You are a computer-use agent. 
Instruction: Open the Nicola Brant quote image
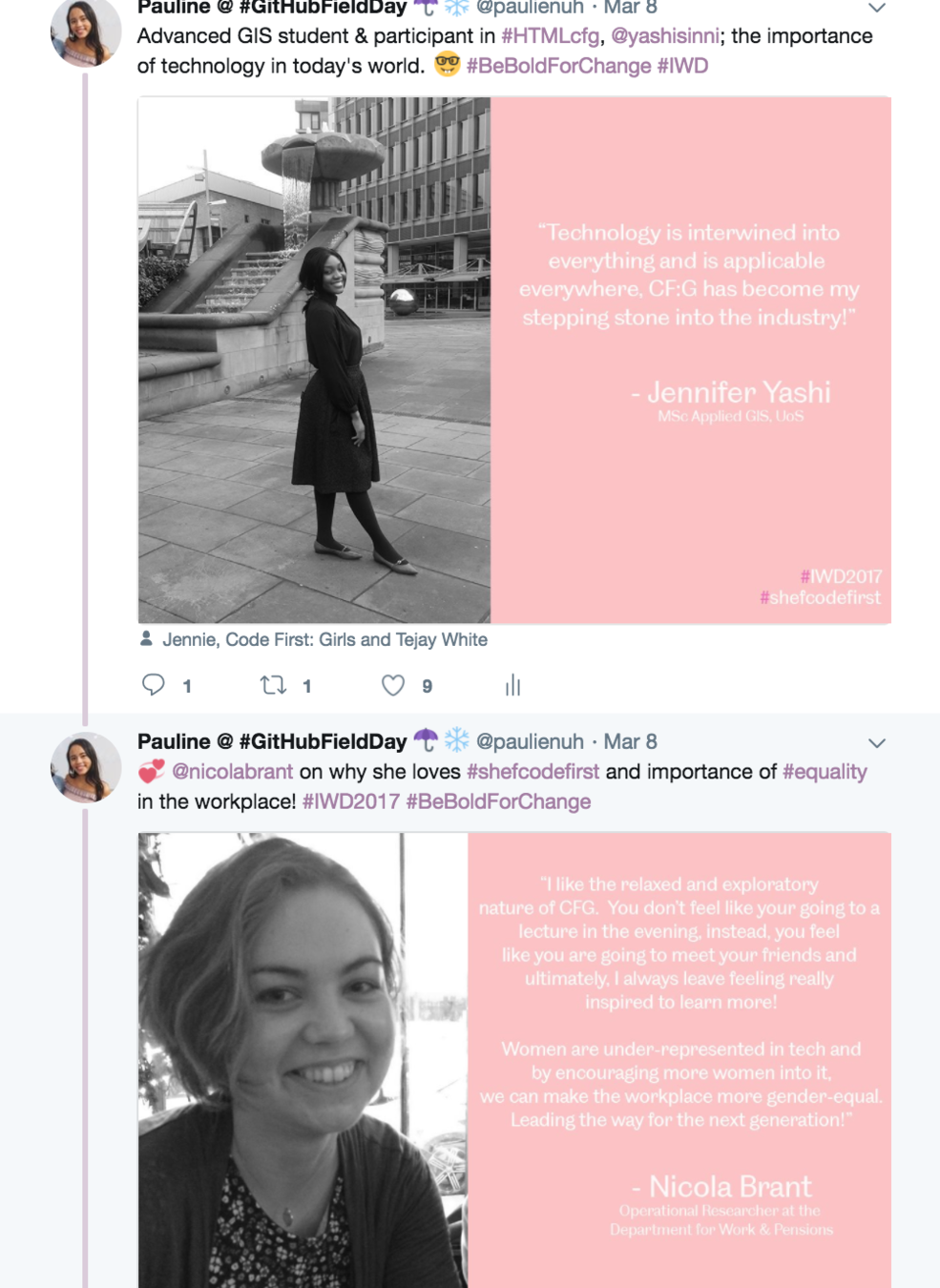514,1060
